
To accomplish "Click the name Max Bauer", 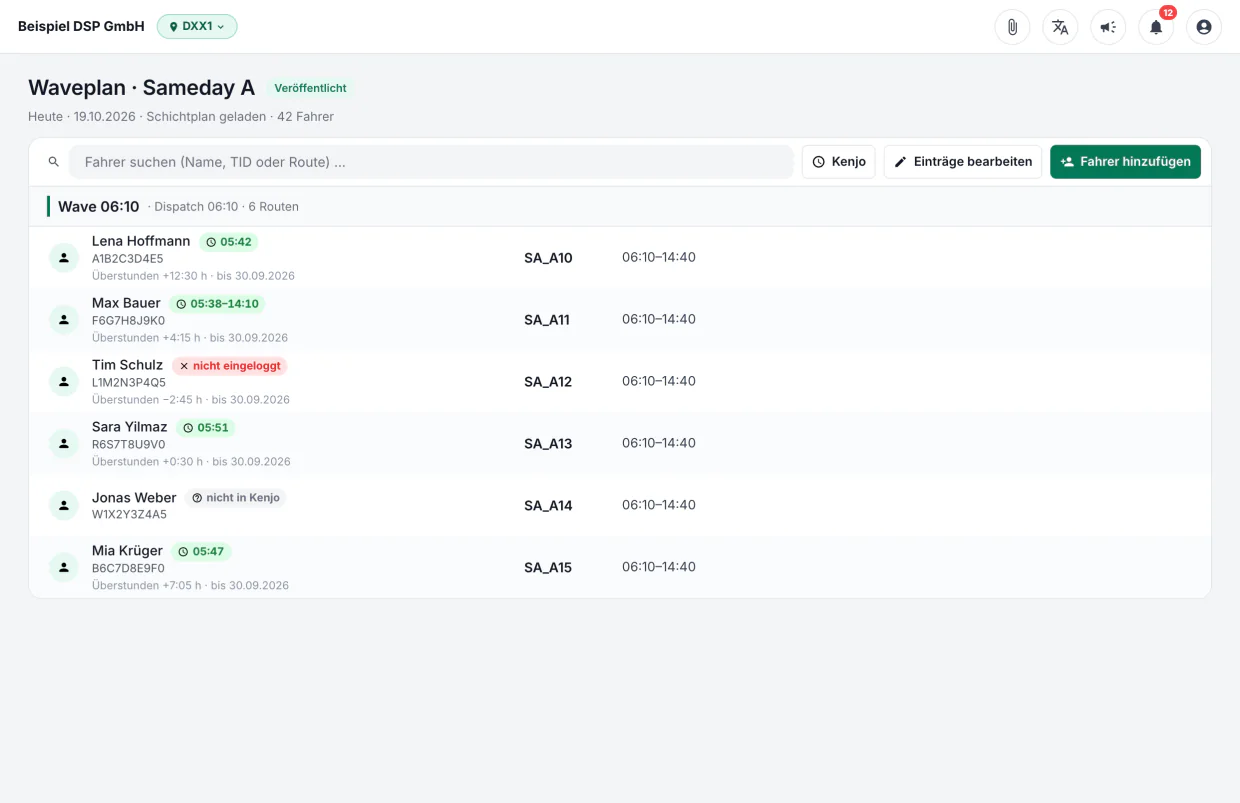I will pyautogui.click(x=126, y=303).
